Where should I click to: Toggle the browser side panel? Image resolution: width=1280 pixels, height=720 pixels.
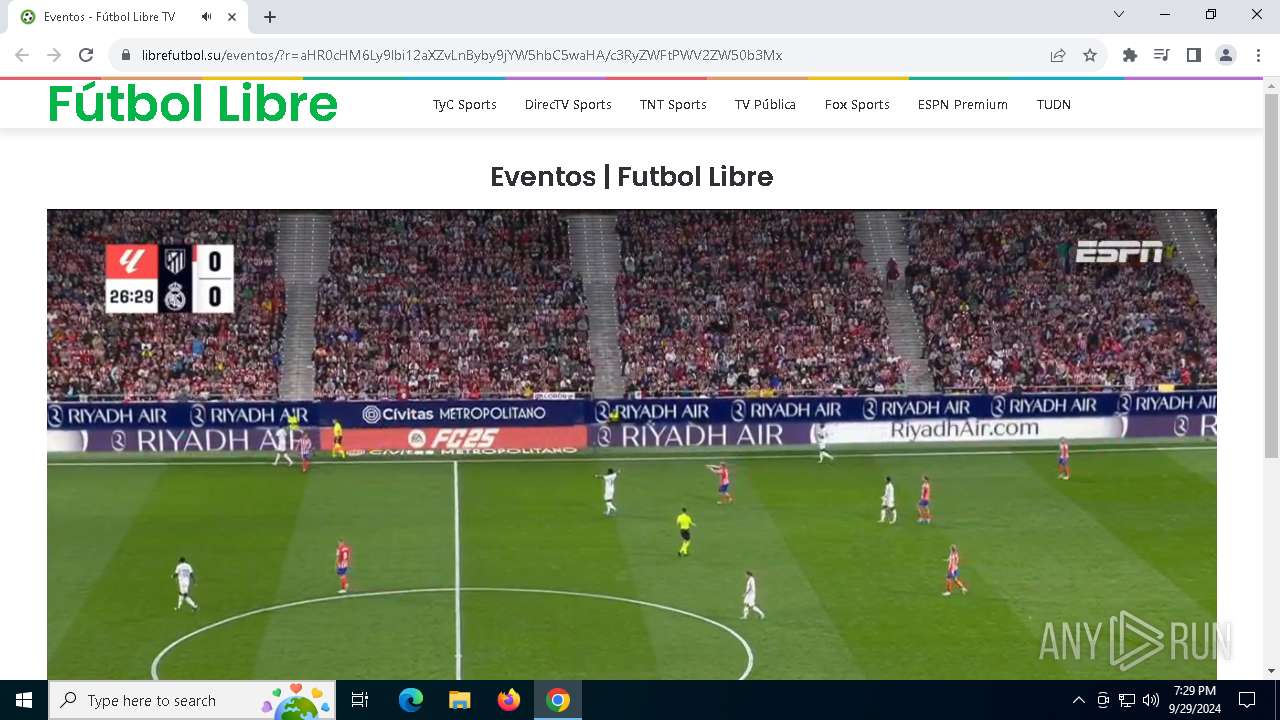pyautogui.click(x=1194, y=55)
